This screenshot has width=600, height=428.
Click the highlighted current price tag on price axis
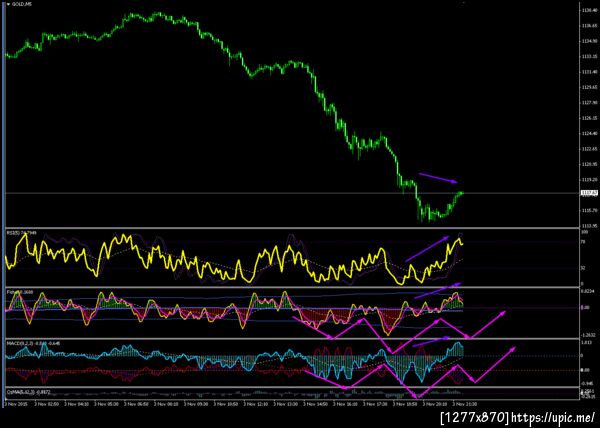pos(590,193)
